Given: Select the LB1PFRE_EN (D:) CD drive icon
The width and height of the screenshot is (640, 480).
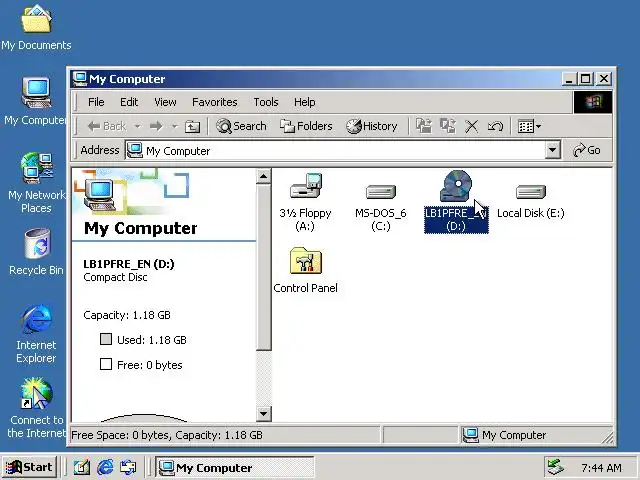Looking at the screenshot, I should (456, 186).
